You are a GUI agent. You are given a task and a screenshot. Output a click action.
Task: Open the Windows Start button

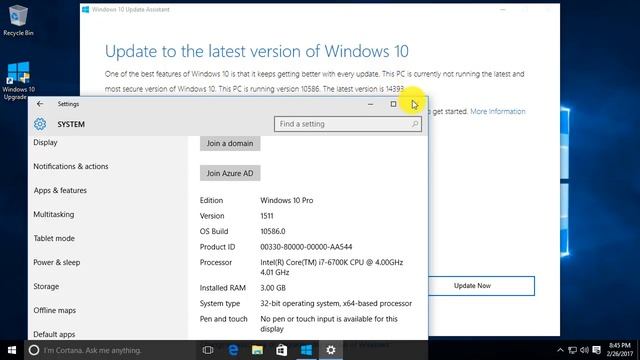[x=12, y=350]
